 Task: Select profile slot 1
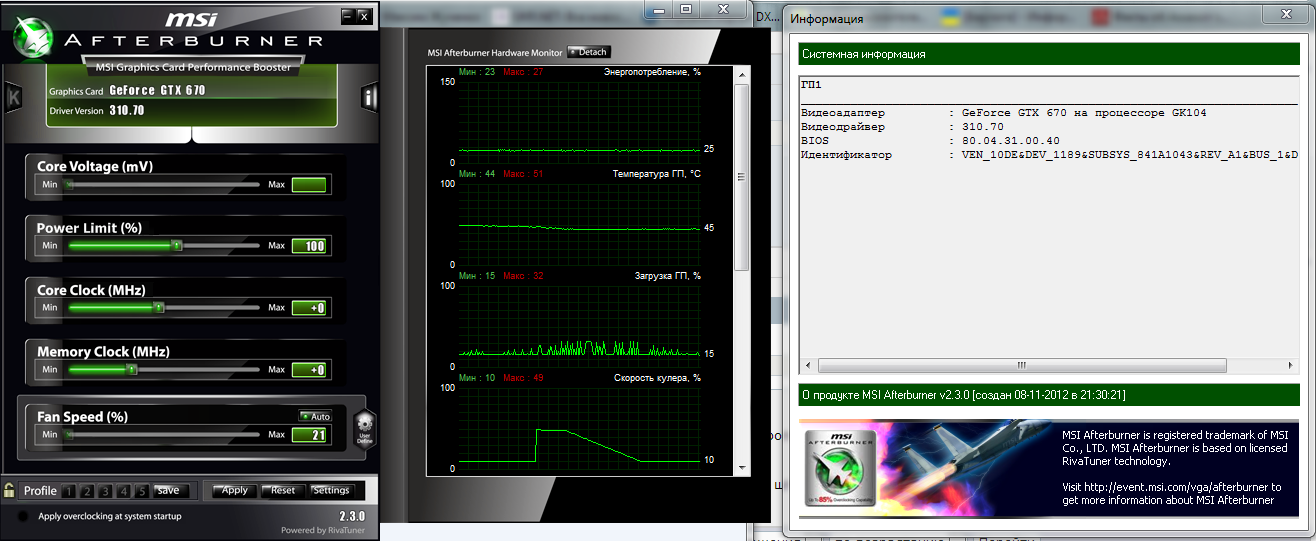(68, 491)
